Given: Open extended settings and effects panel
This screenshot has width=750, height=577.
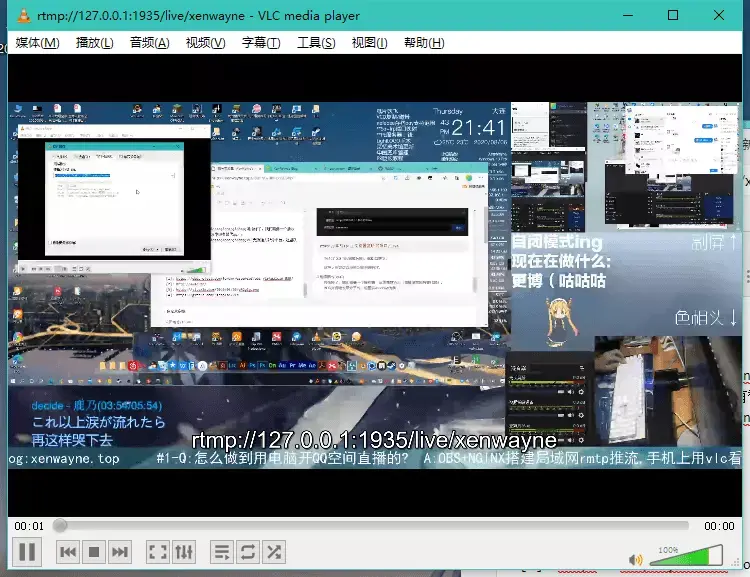Looking at the screenshot, I should (x=184, y=552).
